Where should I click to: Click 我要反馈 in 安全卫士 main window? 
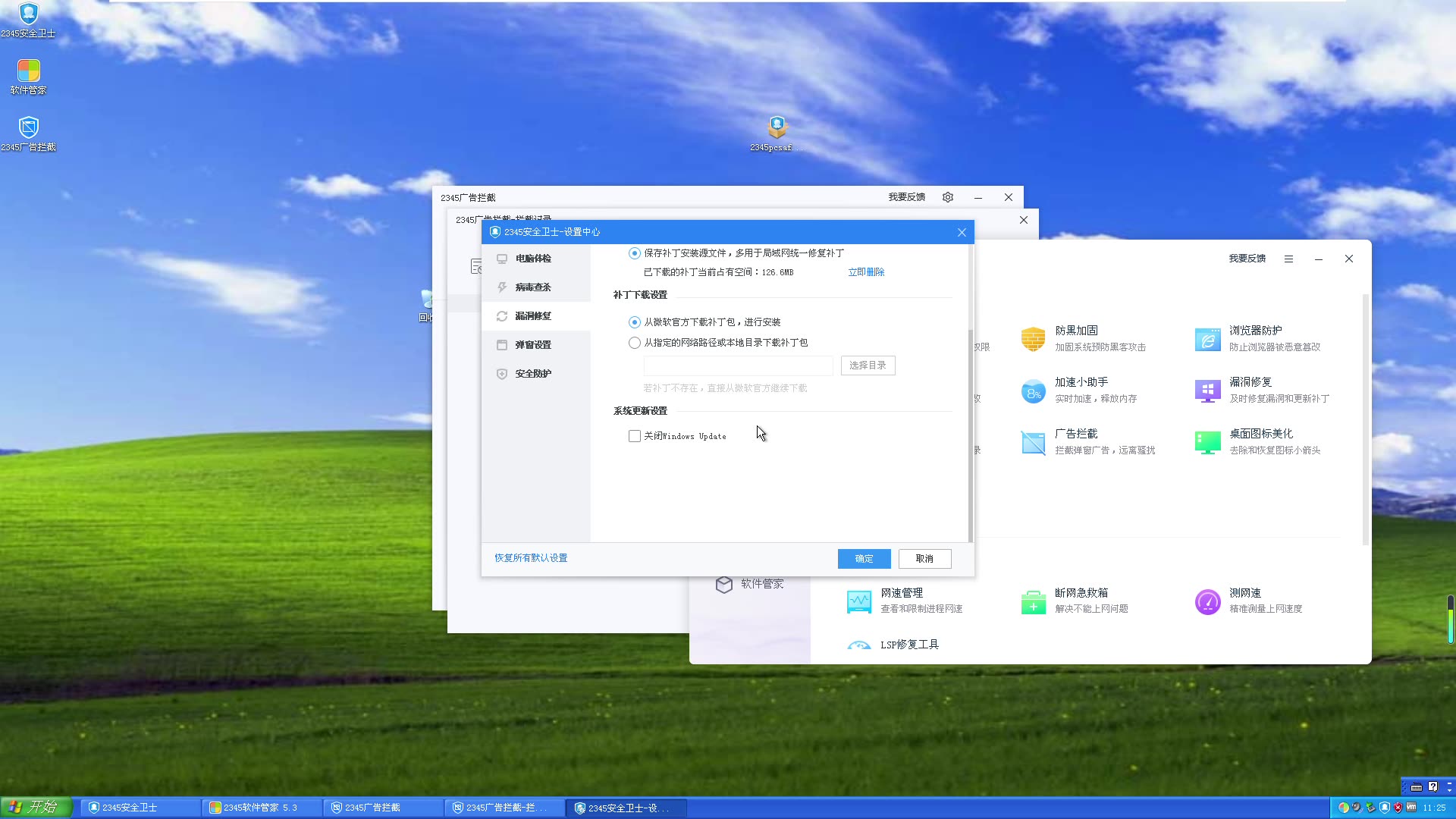(1247, 259)
